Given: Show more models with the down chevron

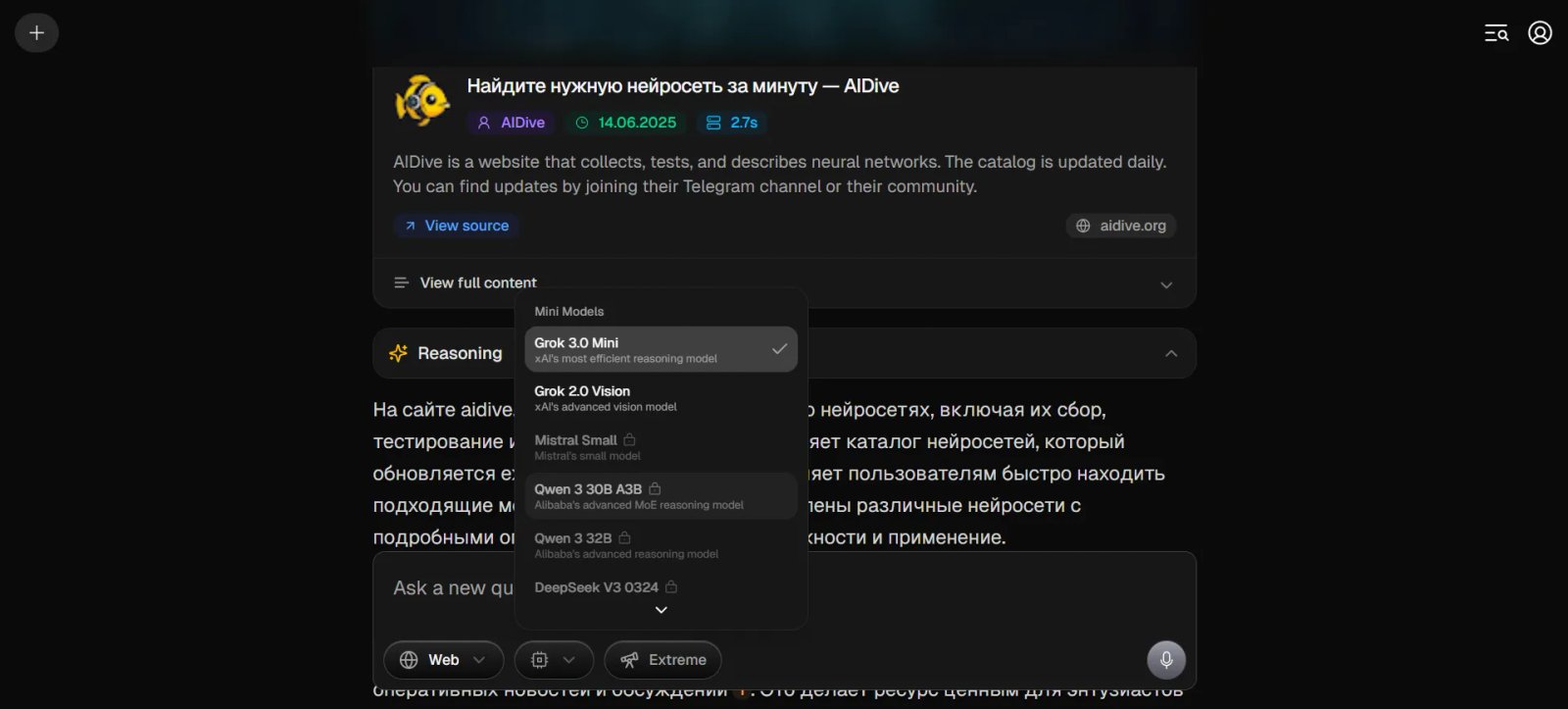Looking at the screenshot, I should [661, 610].
